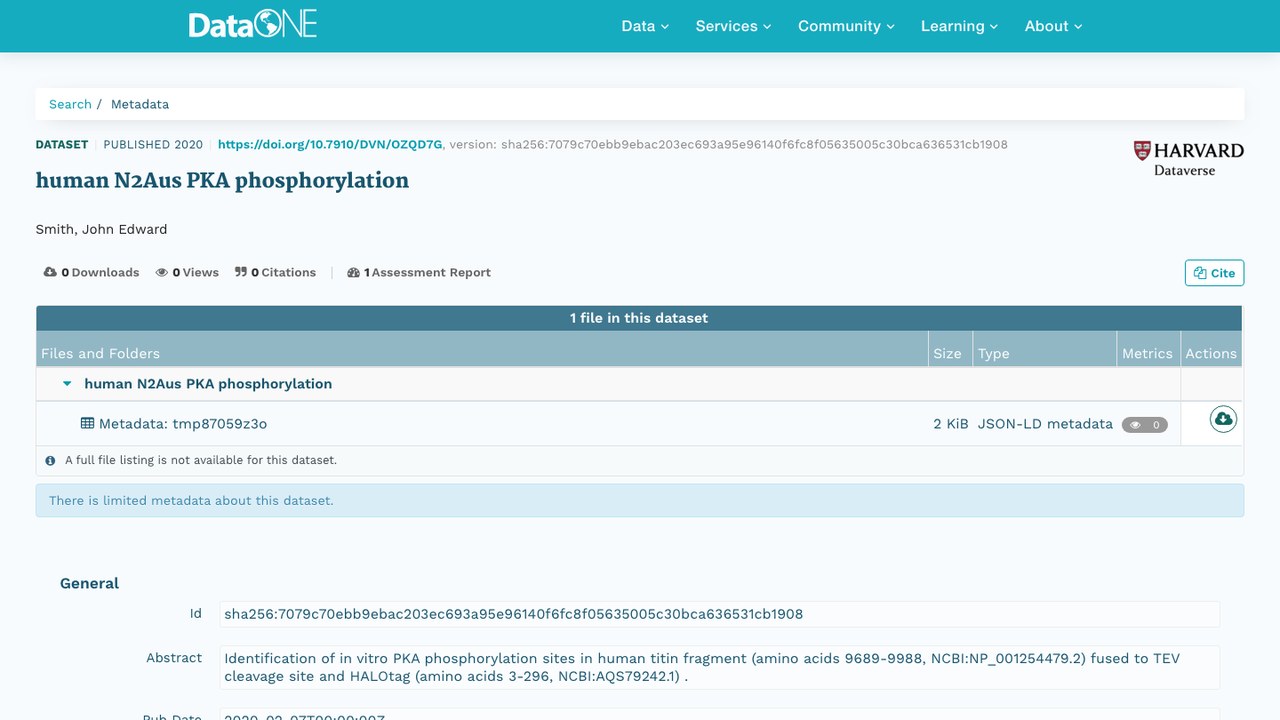Click the Downloads cloud icon
Screen dimensions: 1280x720
point(50,272)
